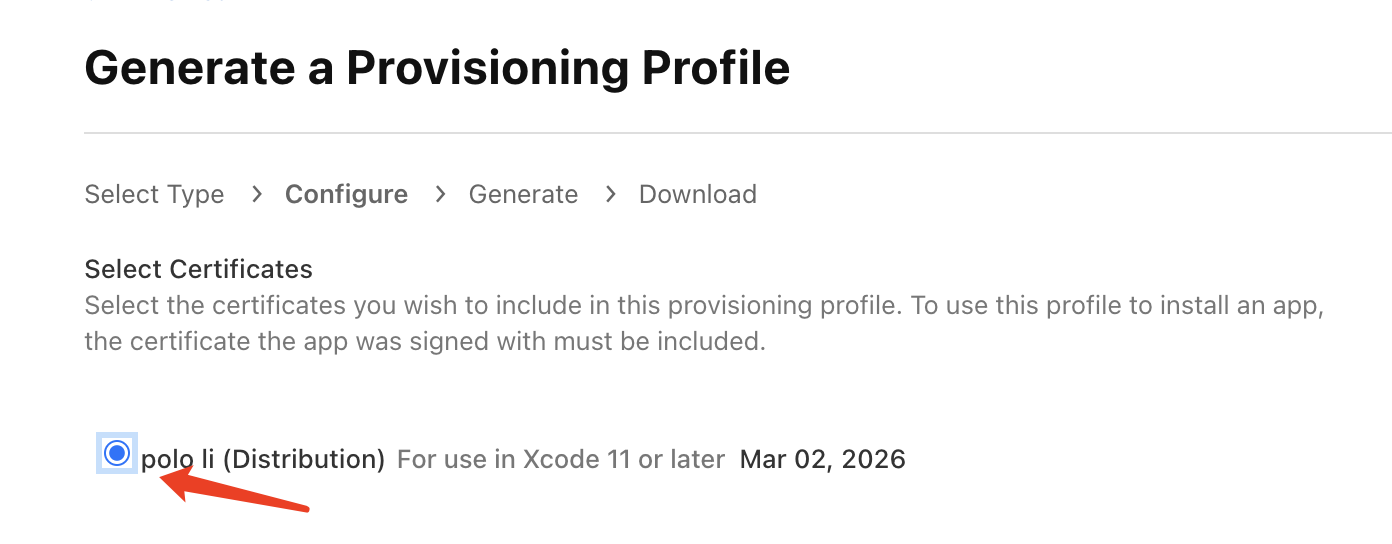Viewport: 1392px width, 544px height.
Task: Click the horizontal divider under the heading
Action: (x=738, y=132)
